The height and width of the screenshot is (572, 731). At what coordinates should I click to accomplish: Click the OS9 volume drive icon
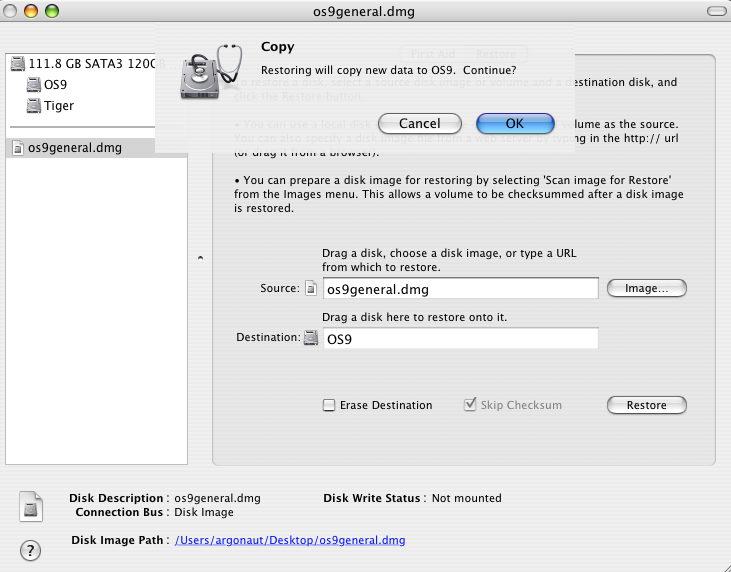pyautogui.click(x=34, y=85)
